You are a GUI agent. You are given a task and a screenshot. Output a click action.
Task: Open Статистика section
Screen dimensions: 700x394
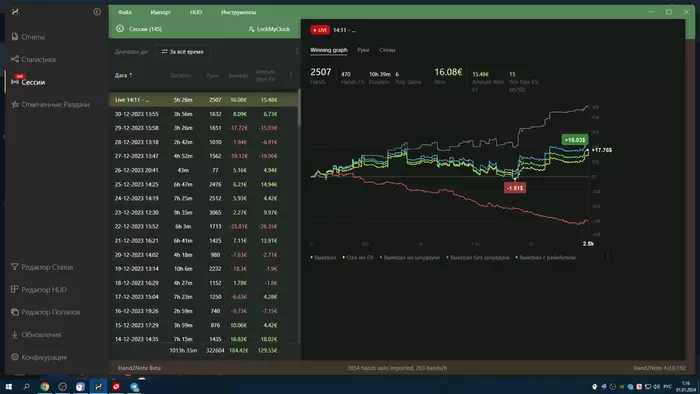pyautogui.click(x=33, y=59)
